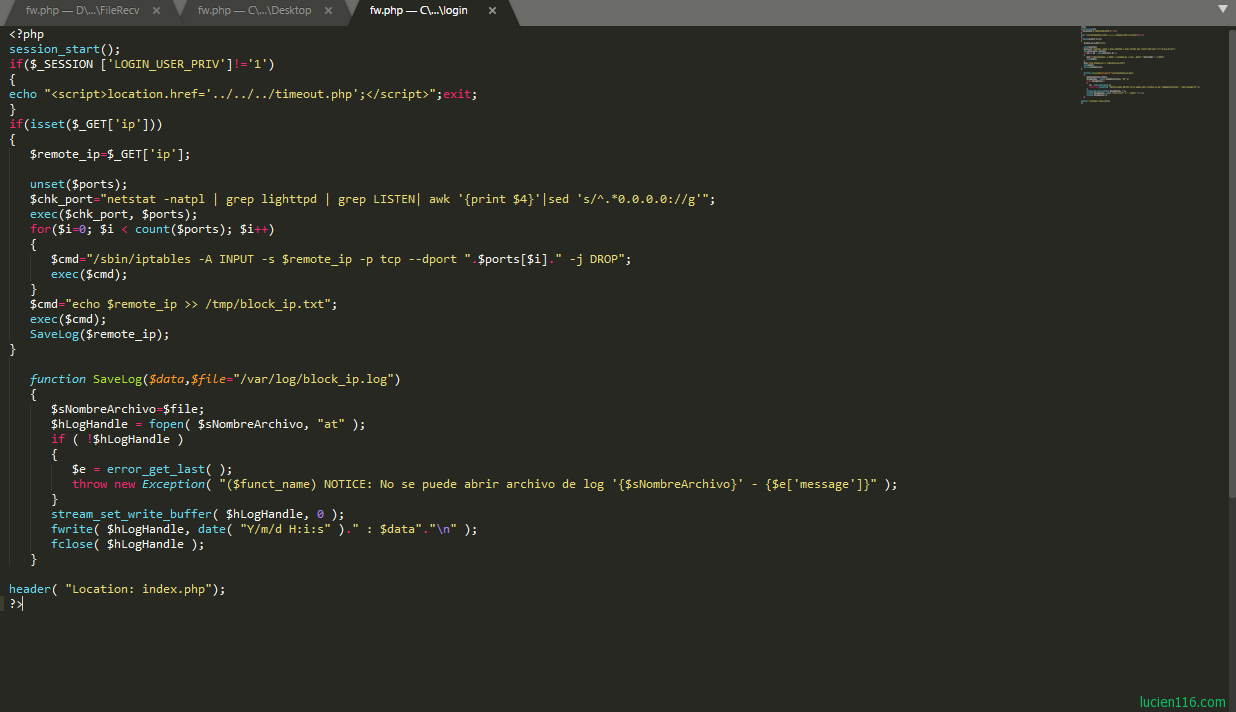
Task: Click the lucien116.com watermark text
Action: click(x=1182, y=702)
